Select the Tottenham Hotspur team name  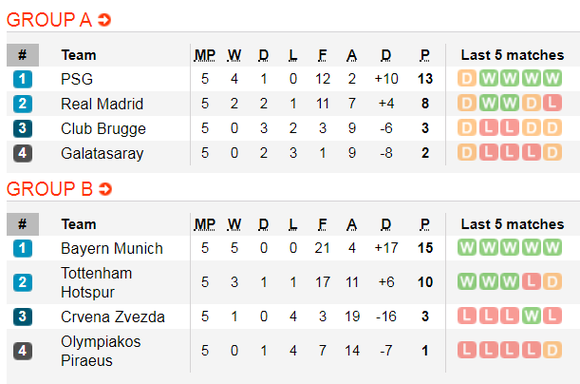pos(96,283)
